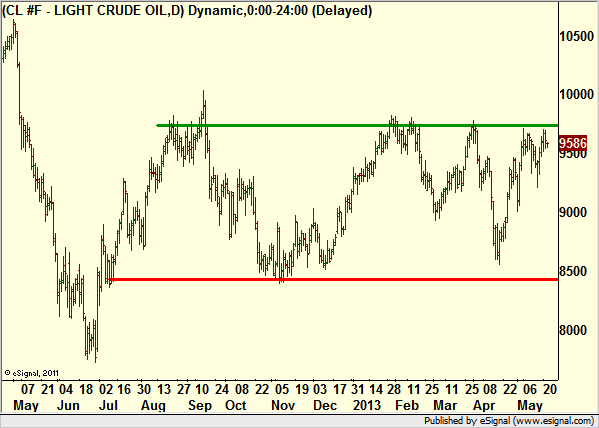Screen dimensions: 599x428
Task: Click the '18' date label after Jun 04
Action: (x=86, y=390)
